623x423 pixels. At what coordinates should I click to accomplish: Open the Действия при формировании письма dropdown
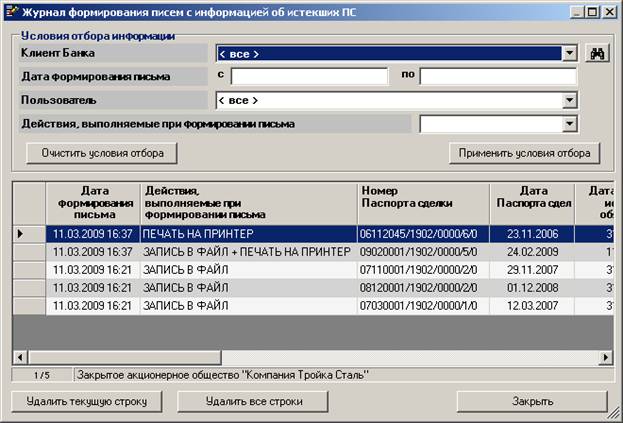point(569,124)
